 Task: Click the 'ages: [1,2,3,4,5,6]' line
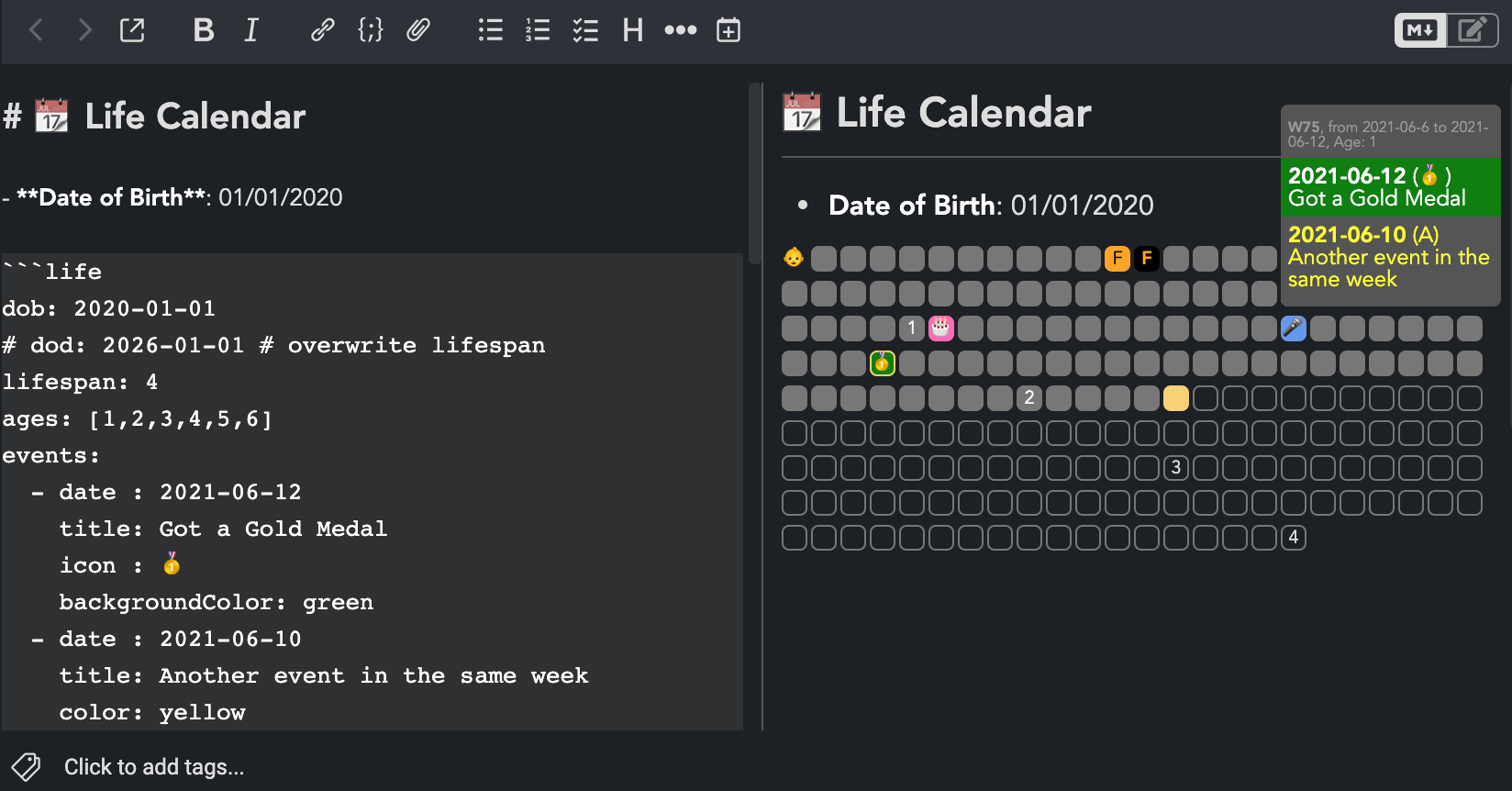pos(138,418)
